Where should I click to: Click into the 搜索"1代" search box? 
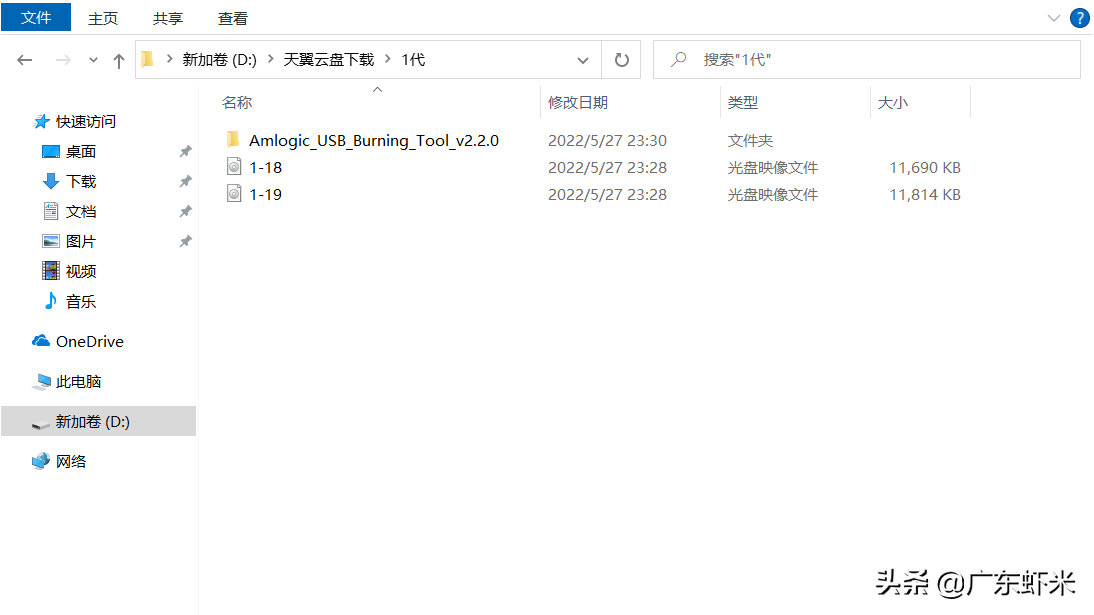(880, 60)
